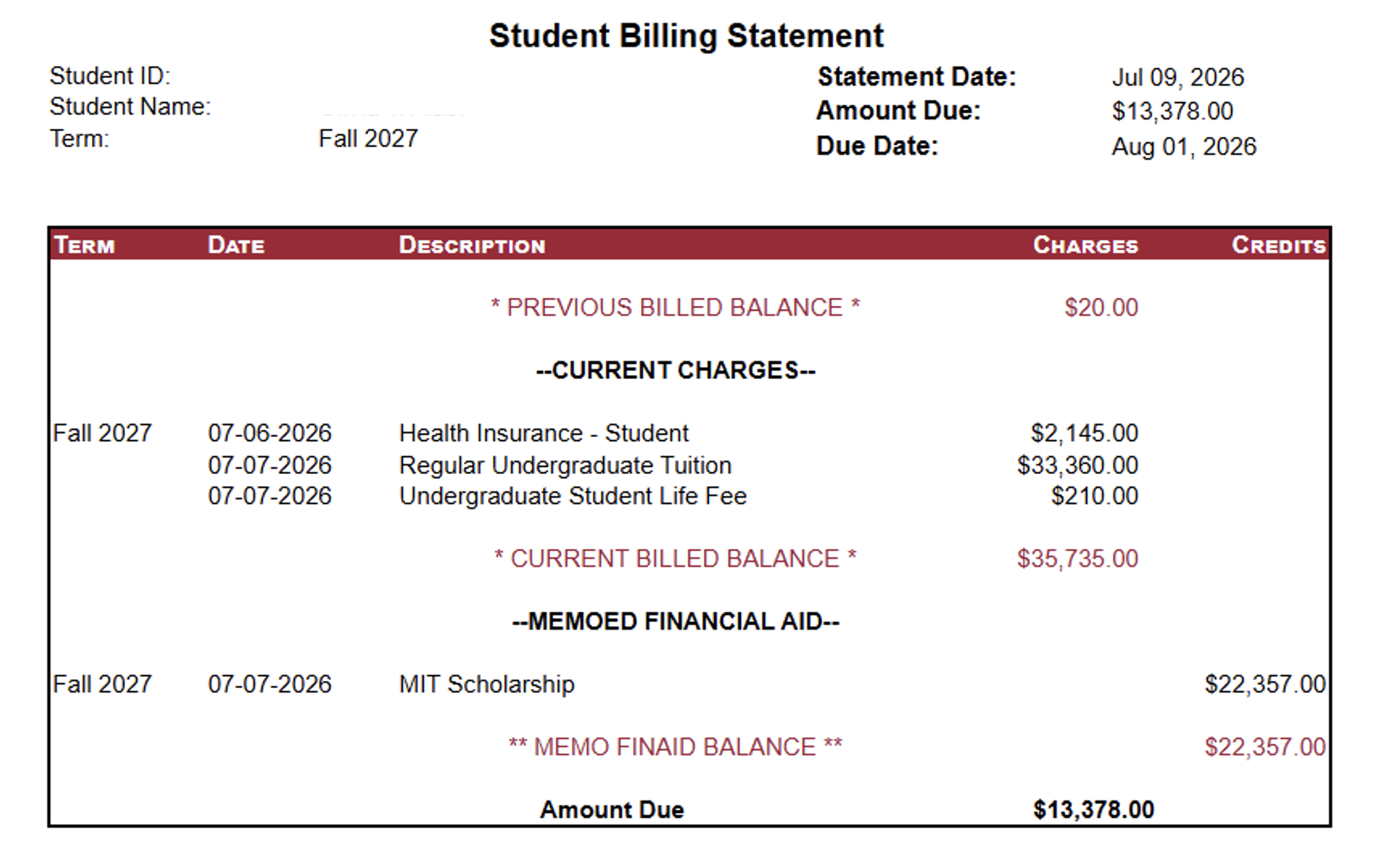This screenshot has height=868, width=1389.
Task: Click the Term column header
Action: [x=84, y=245]
